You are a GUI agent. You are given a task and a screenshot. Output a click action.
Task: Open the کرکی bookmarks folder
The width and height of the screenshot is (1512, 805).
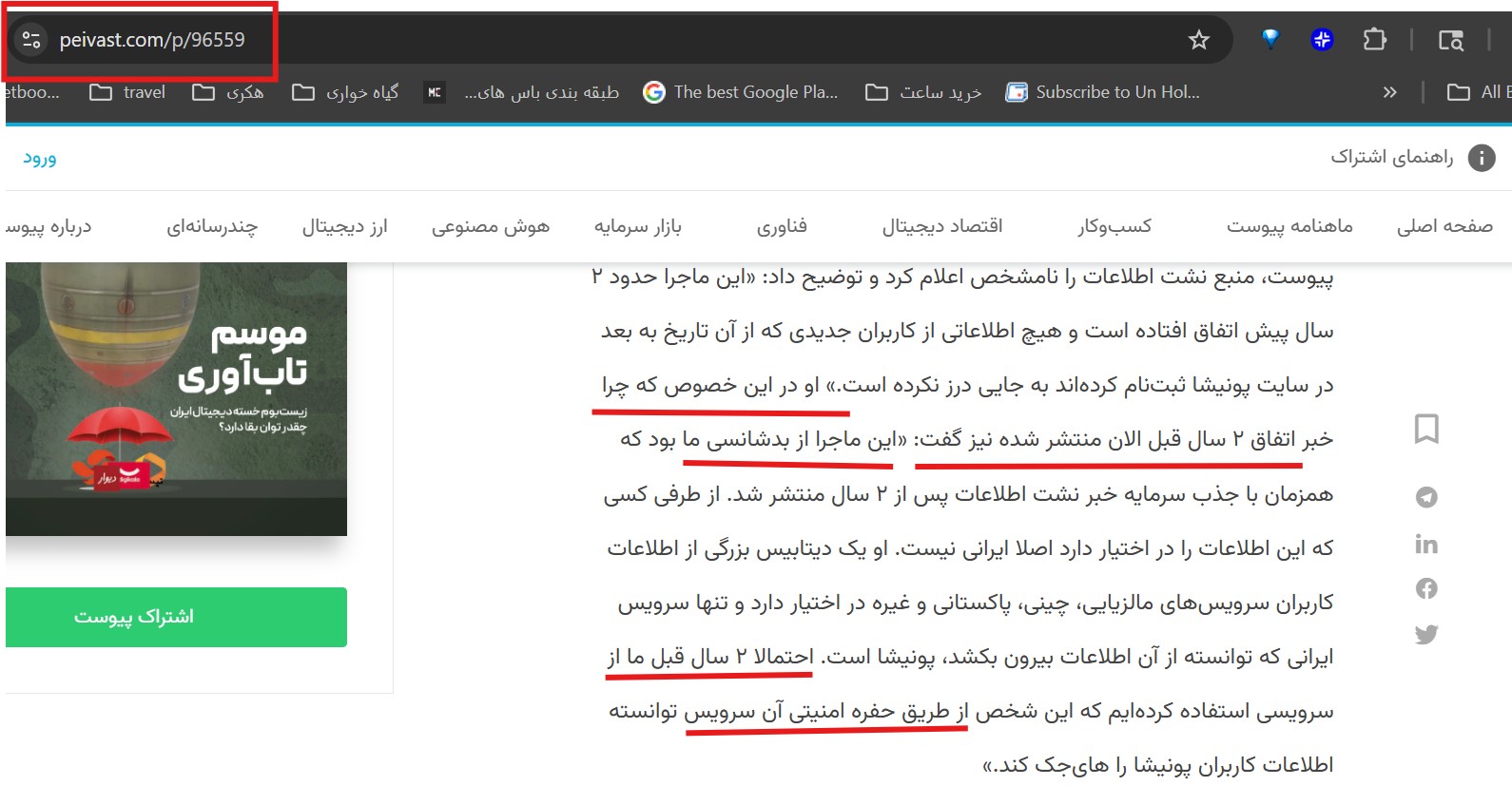(x=228, y=92)
